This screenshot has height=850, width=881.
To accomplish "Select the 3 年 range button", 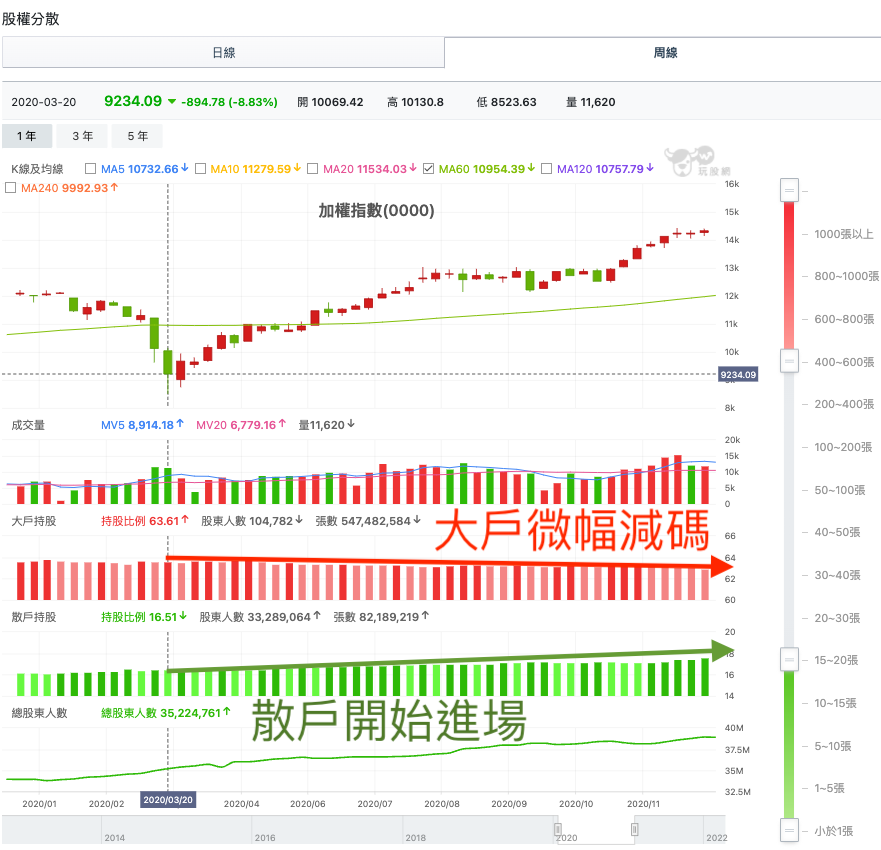I will click(82, 136).
